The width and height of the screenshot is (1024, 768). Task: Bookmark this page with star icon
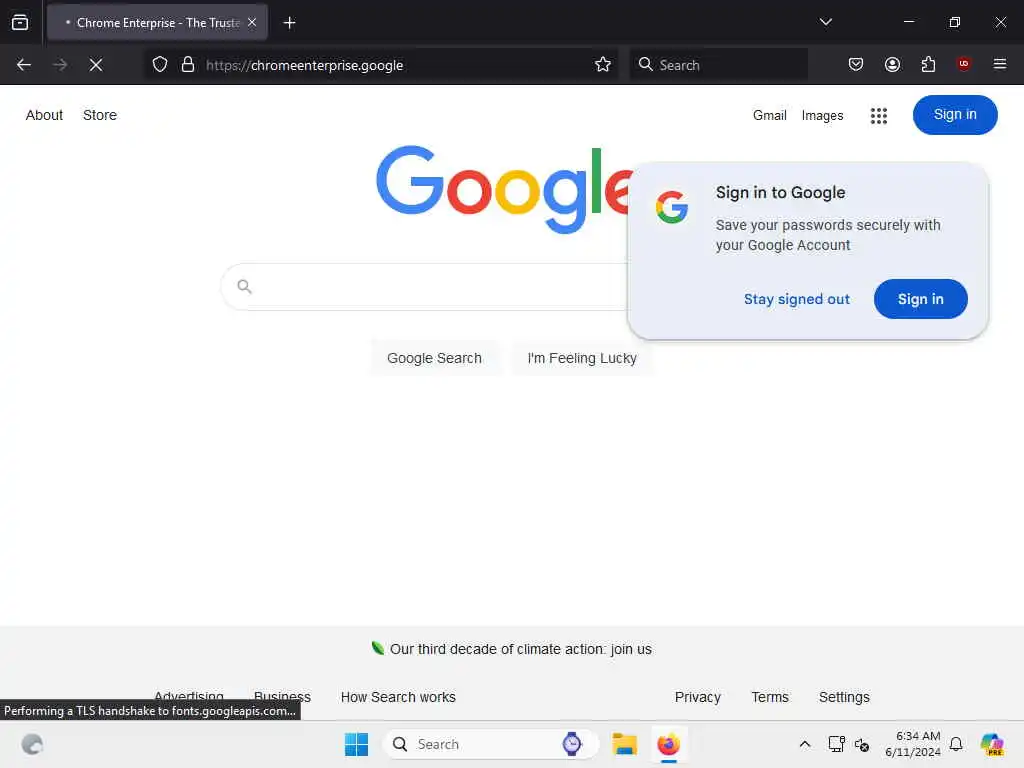[603, 65]
